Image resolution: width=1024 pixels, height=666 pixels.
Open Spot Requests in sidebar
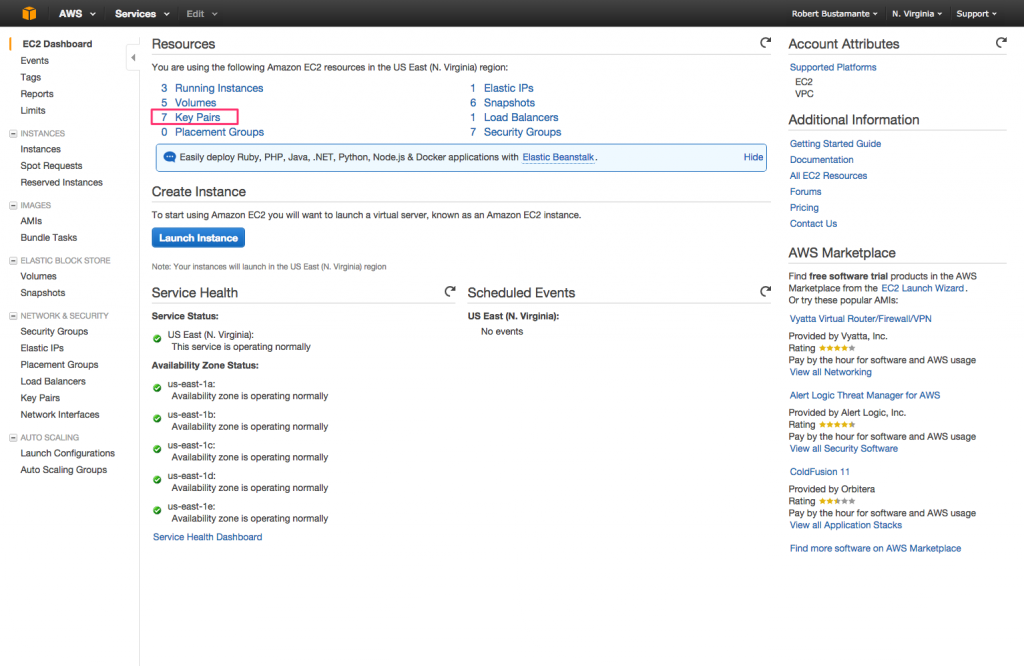coord(51,166)
